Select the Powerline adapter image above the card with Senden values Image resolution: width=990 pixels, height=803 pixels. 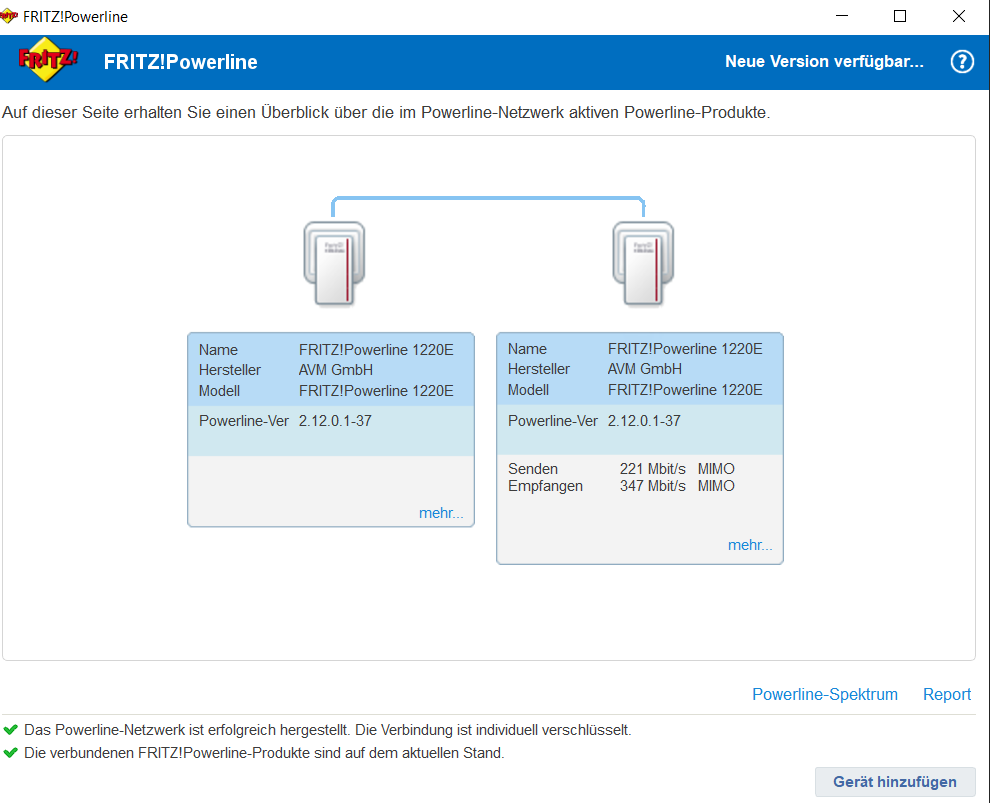pos(643,263)
